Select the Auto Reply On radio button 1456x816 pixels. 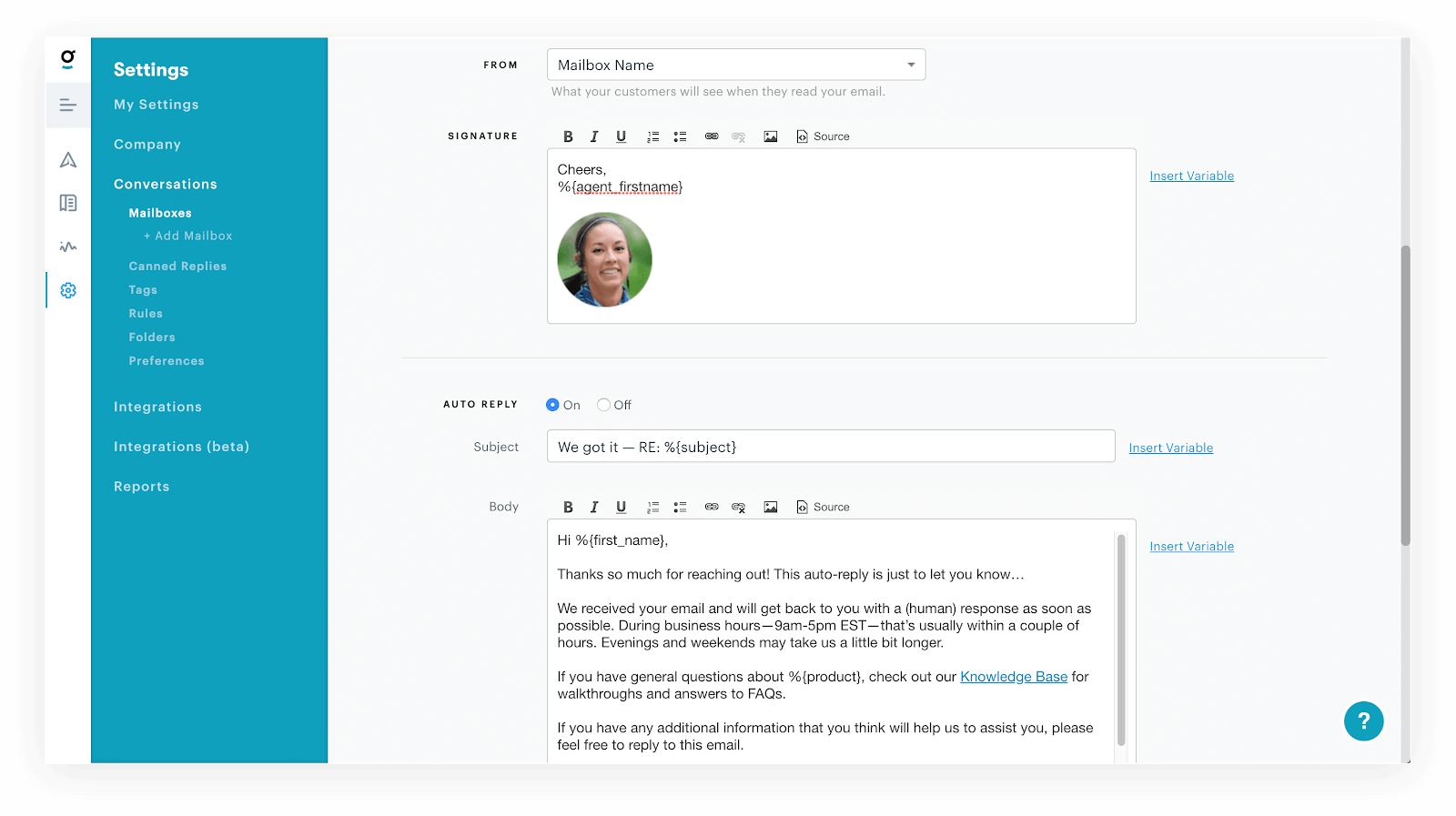552,405
